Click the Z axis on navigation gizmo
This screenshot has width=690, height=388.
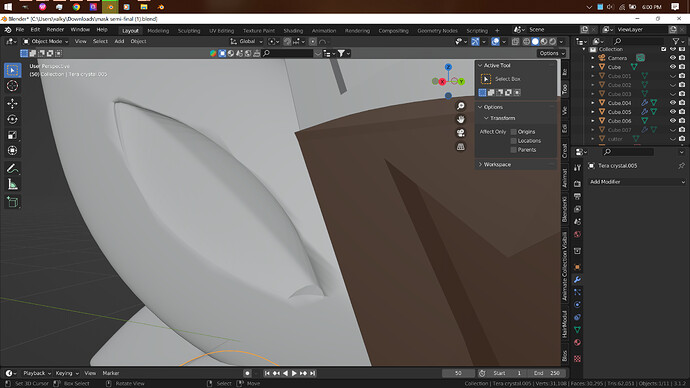coord(448,67)
